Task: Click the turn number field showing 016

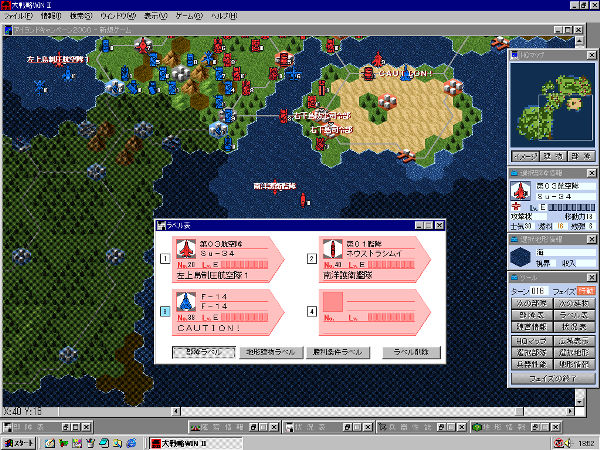Action: 538,291
